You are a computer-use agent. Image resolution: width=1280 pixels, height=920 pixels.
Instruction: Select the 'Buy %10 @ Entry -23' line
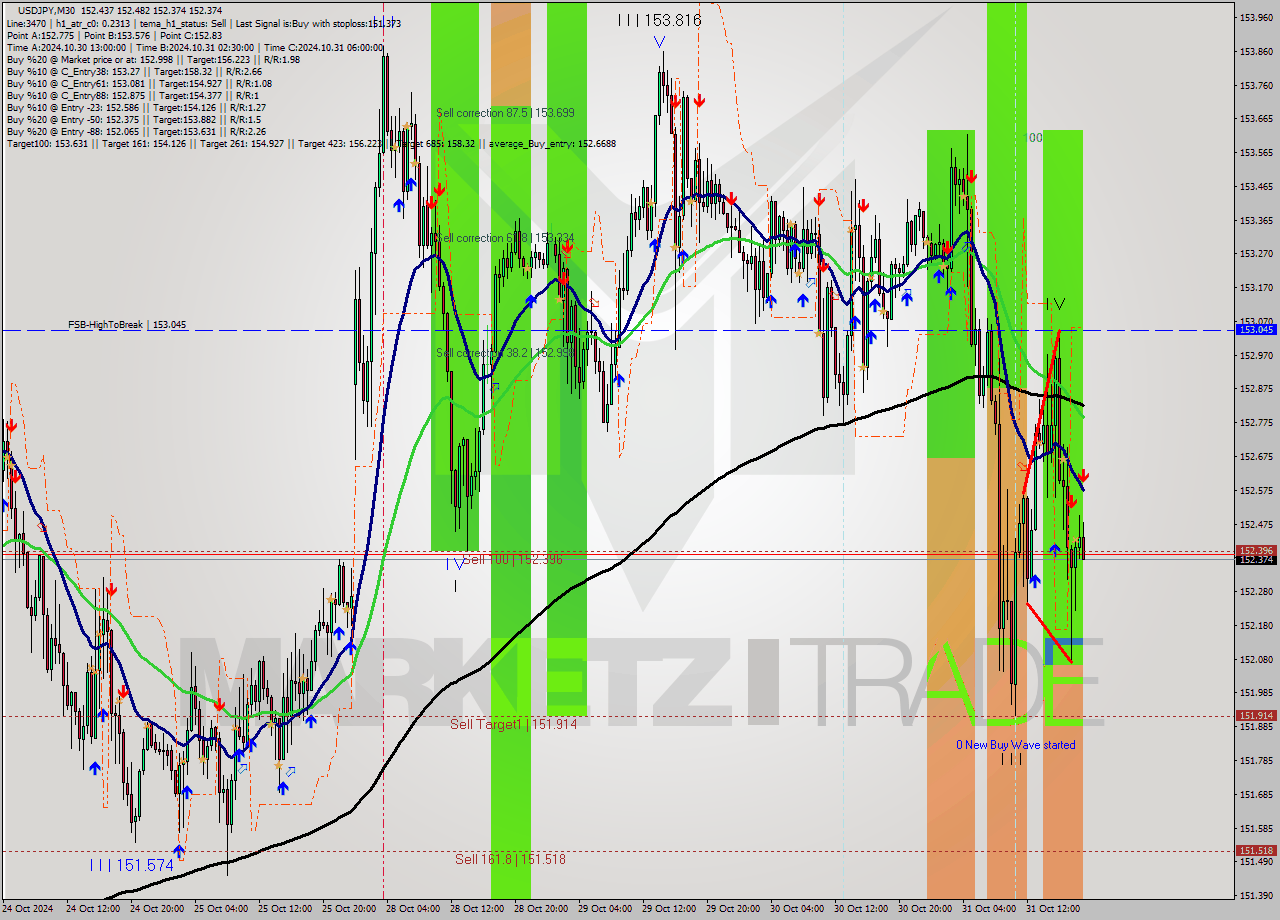click(136, 107)
